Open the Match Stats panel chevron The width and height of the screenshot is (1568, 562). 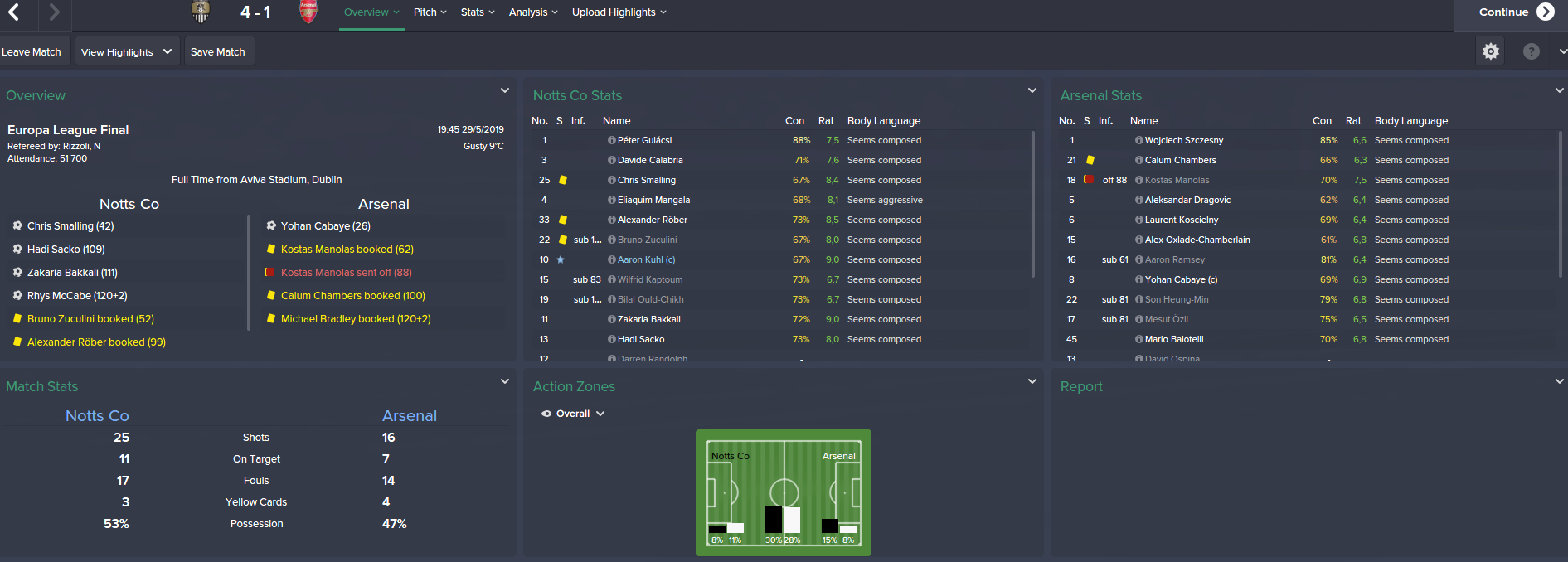tap(504, 381)
